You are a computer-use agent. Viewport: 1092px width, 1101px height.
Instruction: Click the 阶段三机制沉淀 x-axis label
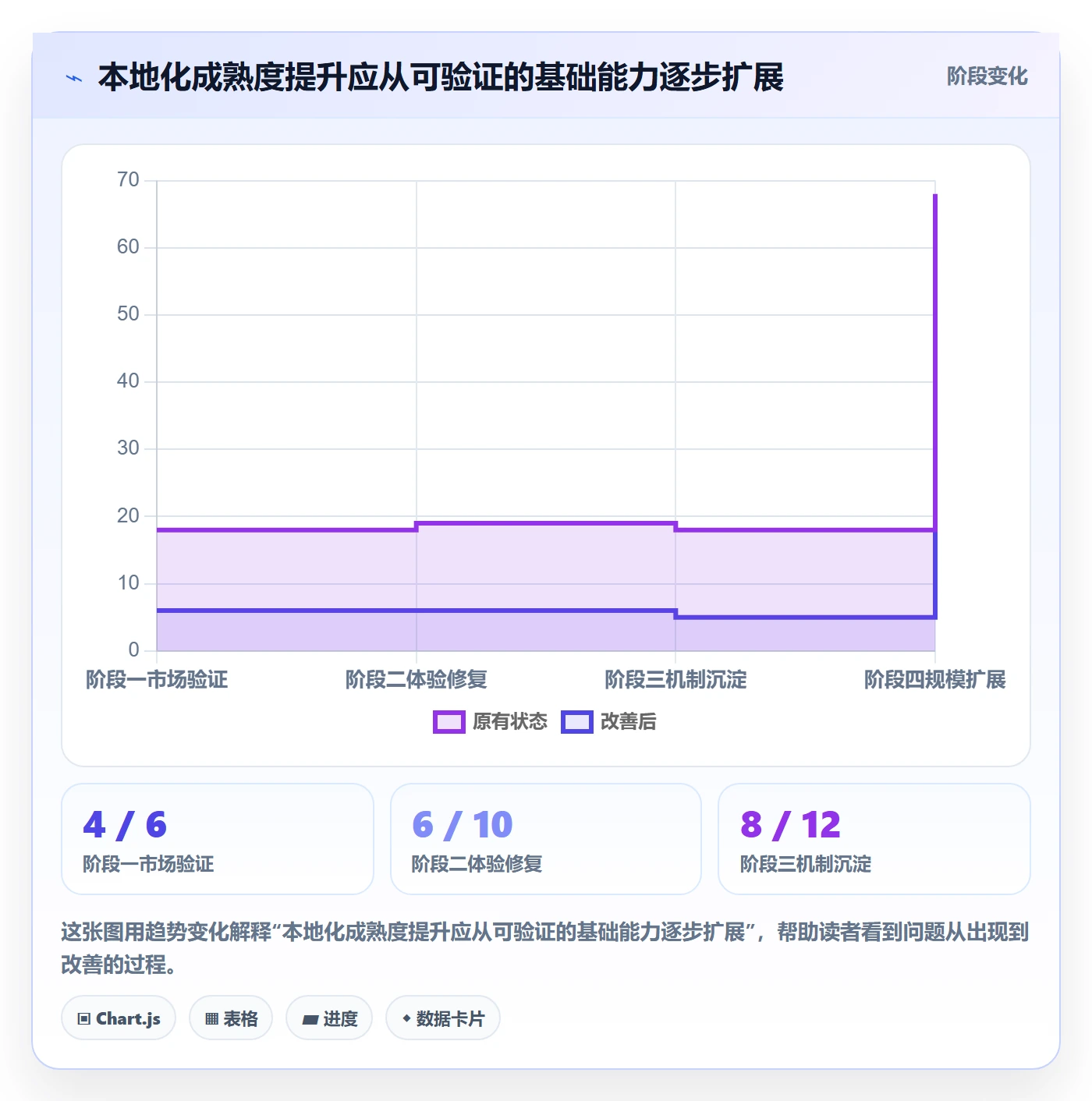675,680
